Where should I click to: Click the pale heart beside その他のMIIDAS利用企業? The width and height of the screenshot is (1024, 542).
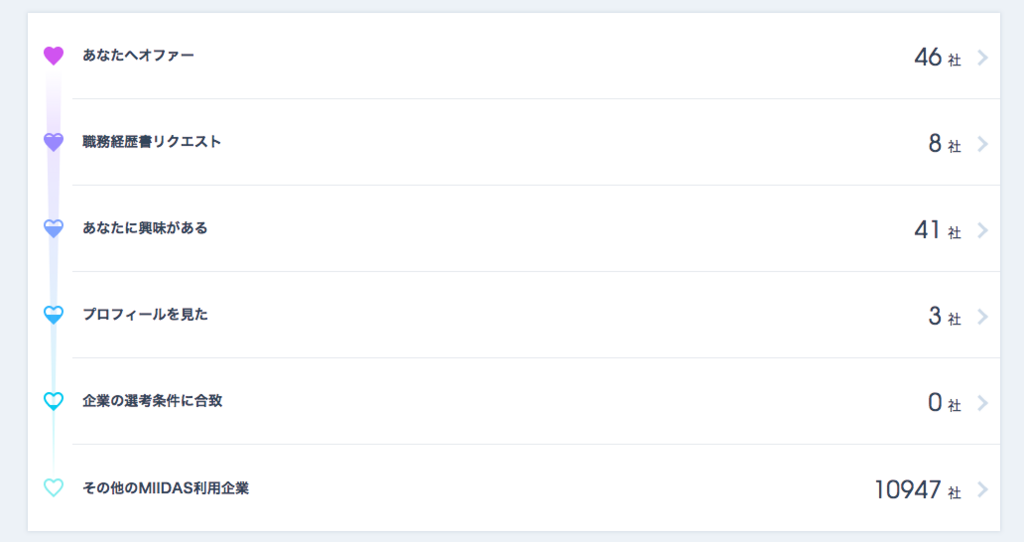click(54, 488)
